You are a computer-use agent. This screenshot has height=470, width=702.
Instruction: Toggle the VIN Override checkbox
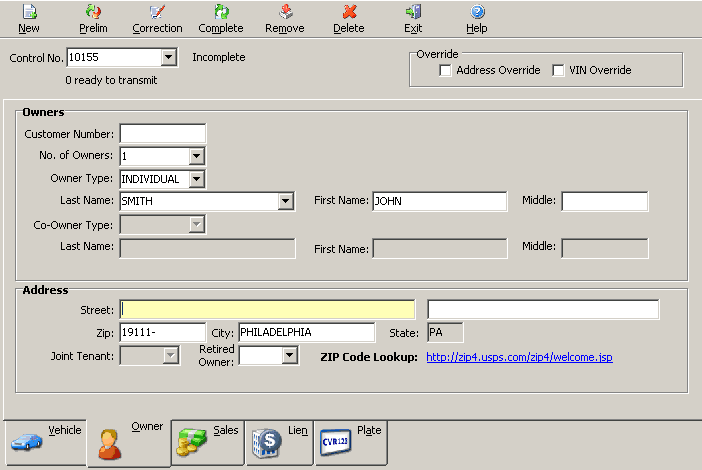[x=559, y=71]
